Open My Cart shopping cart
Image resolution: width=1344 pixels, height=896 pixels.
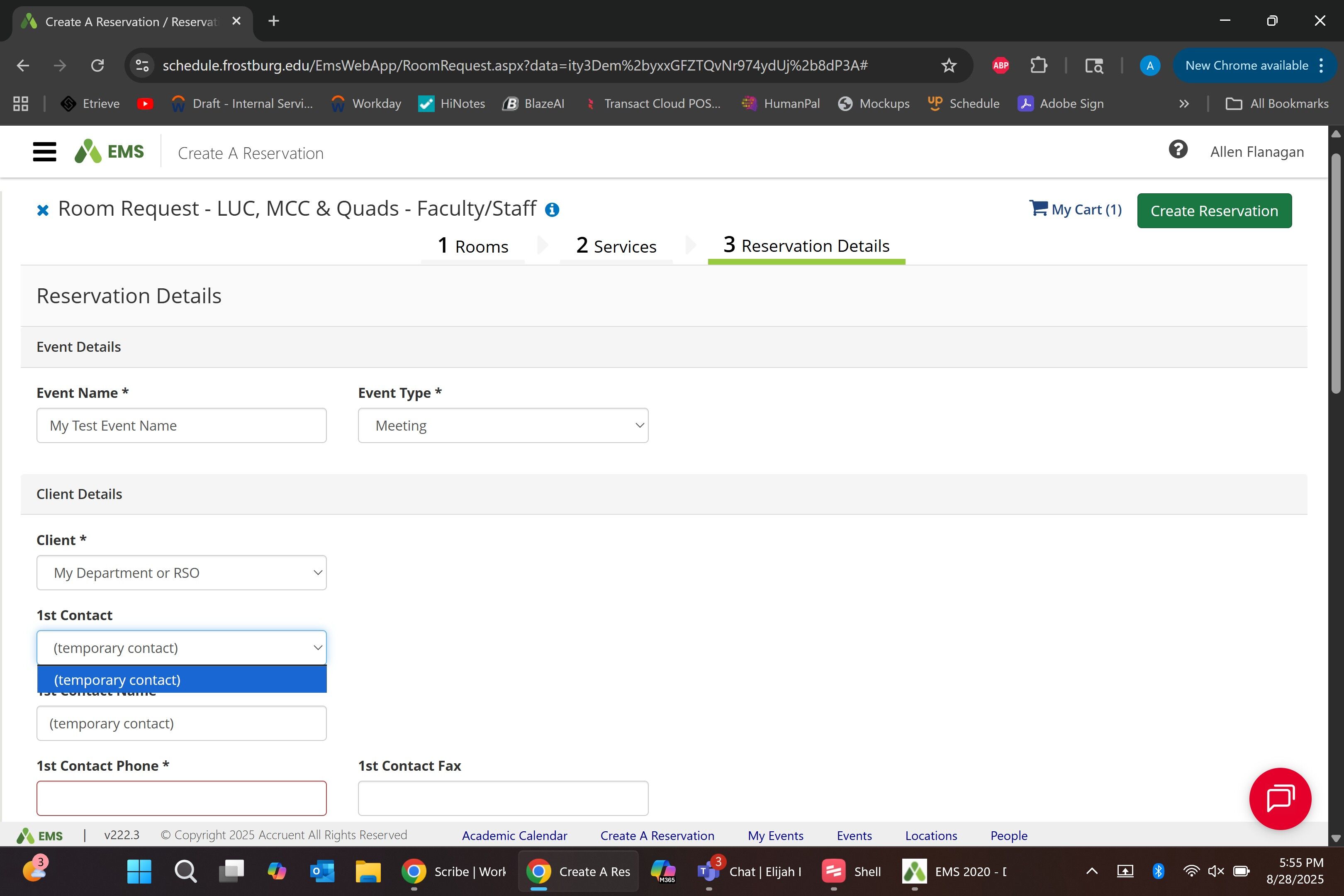pos(1075,209)
